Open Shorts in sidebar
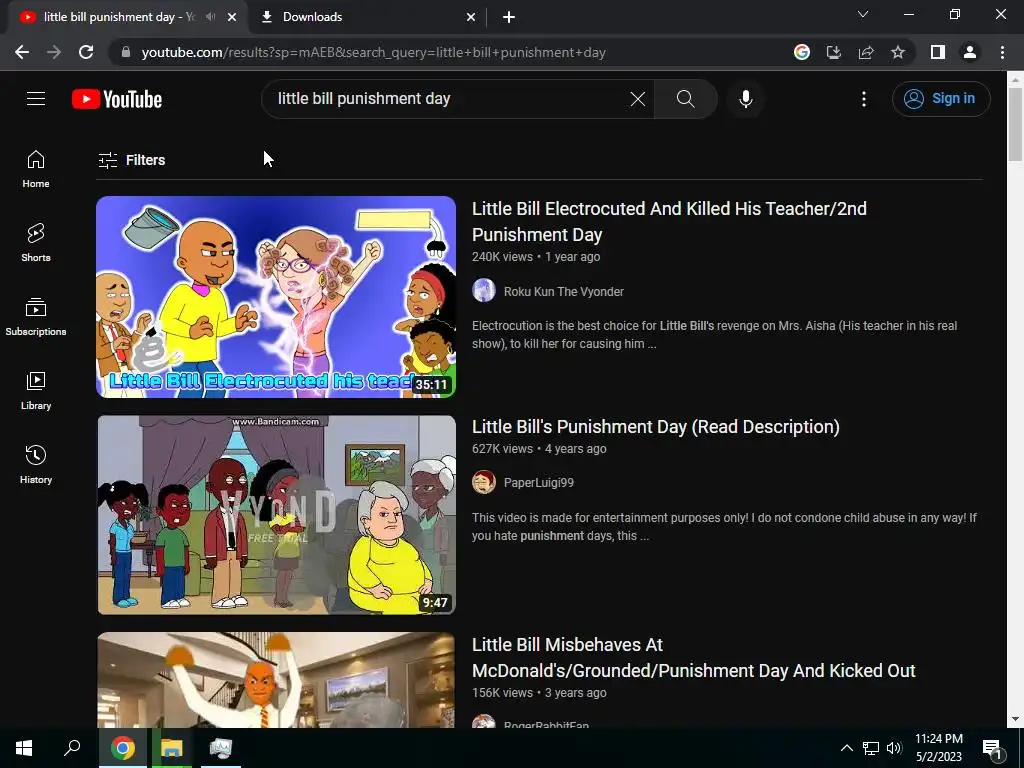The image size is (1024, 768). coord(36,243)
